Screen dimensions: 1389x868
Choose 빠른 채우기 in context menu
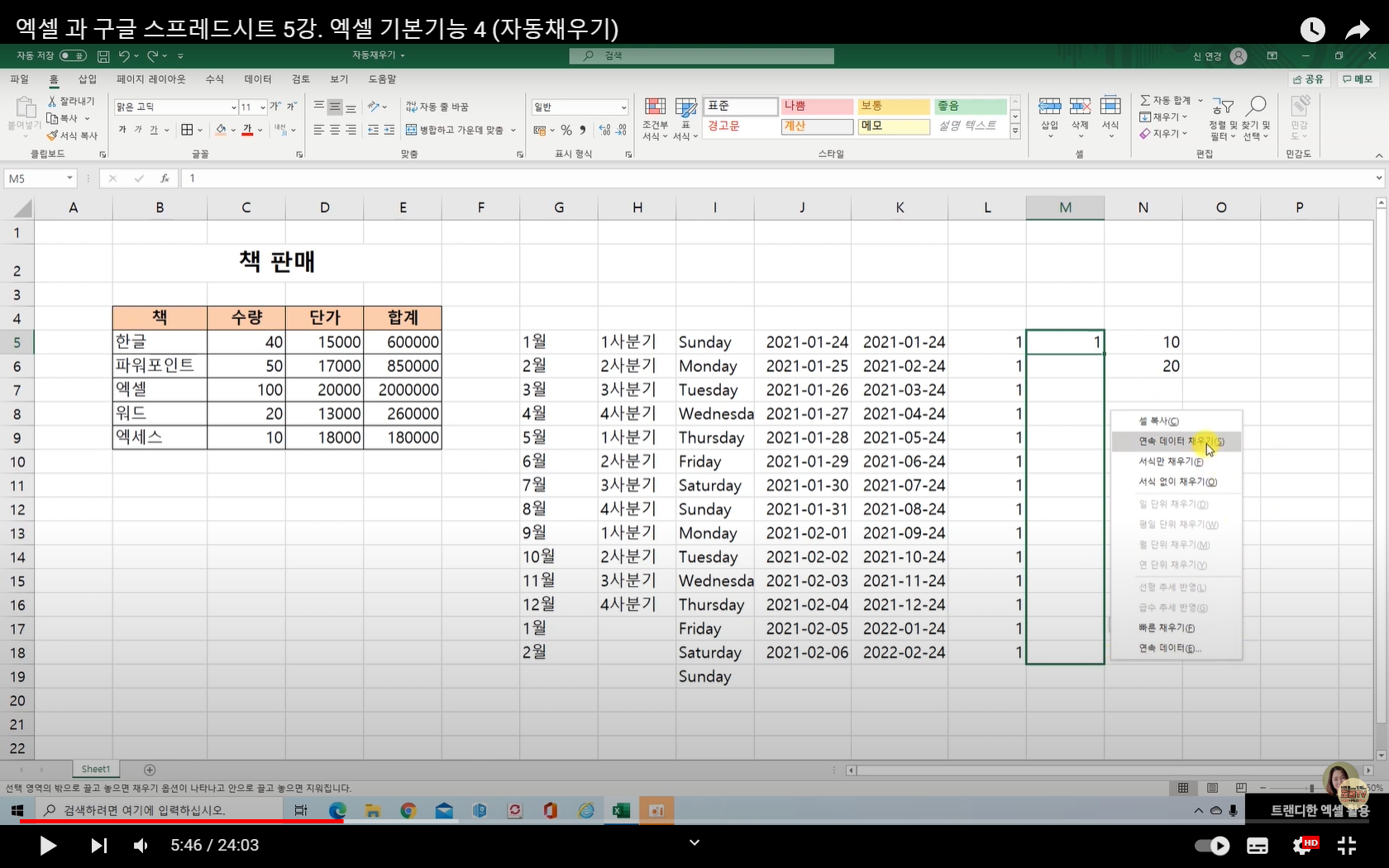click(1176, 628)
